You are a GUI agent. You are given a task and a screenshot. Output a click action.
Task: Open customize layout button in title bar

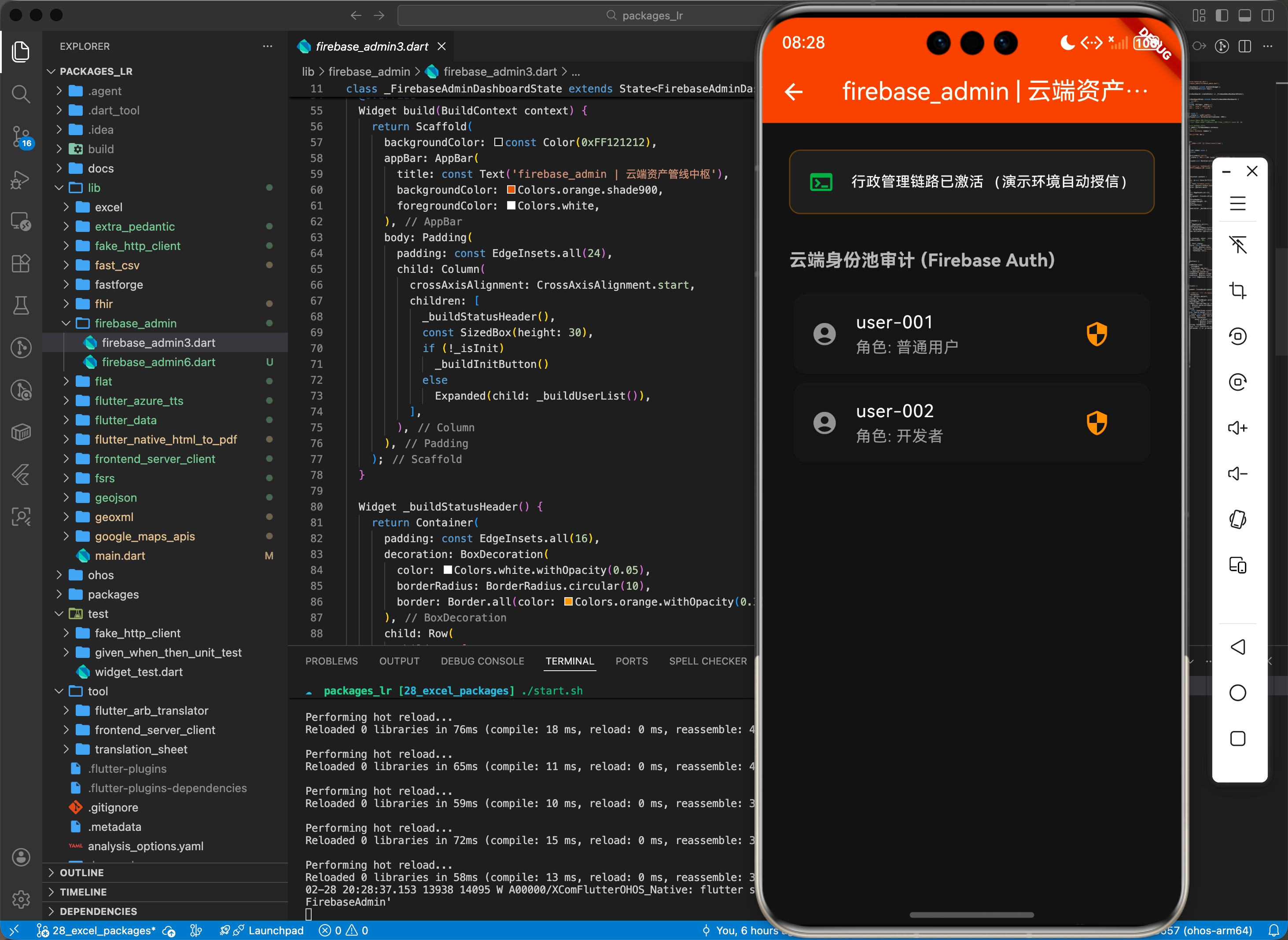click(x=1199, y=15)
